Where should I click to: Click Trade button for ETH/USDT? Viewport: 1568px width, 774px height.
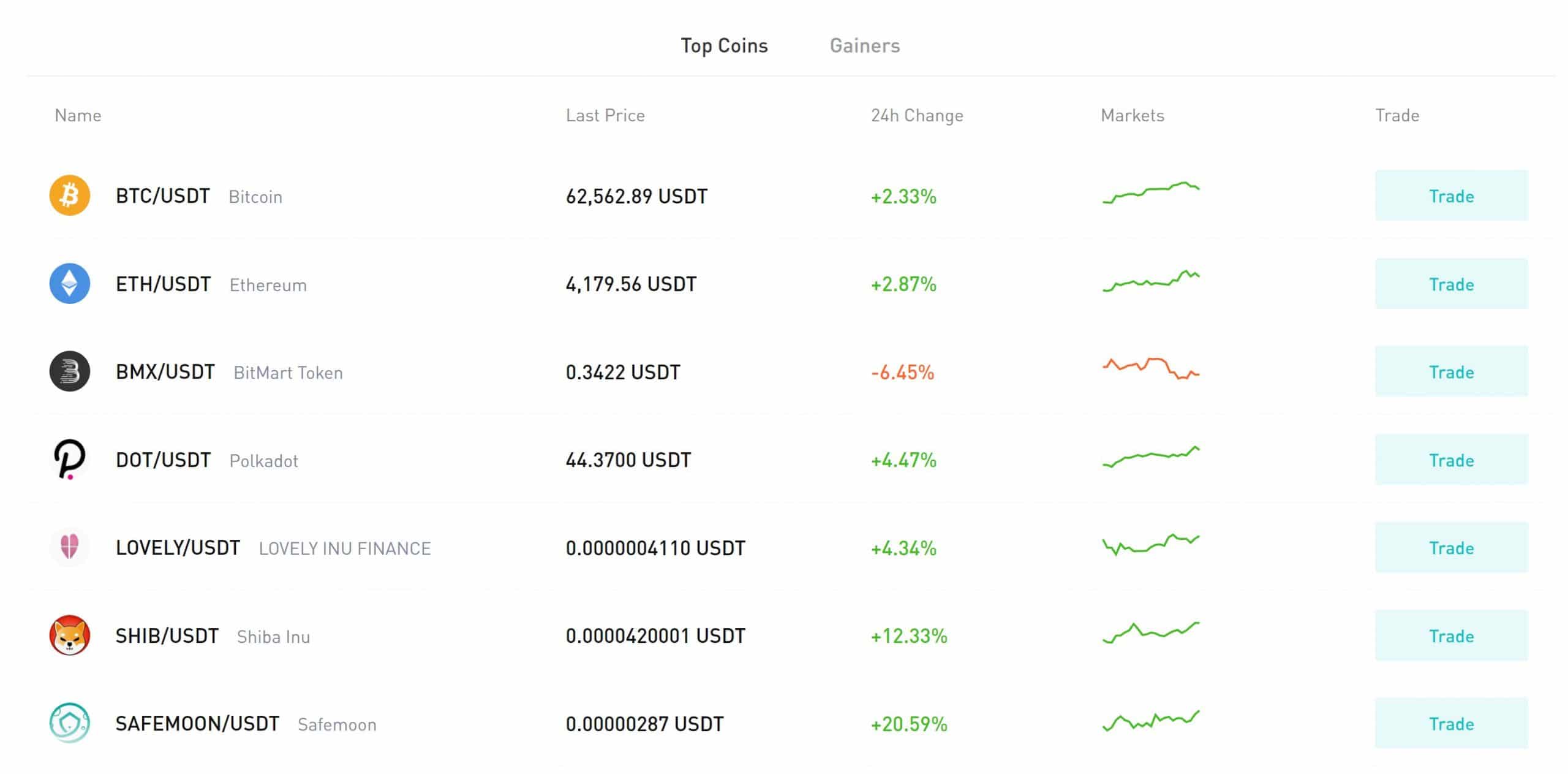[1451, 284]
